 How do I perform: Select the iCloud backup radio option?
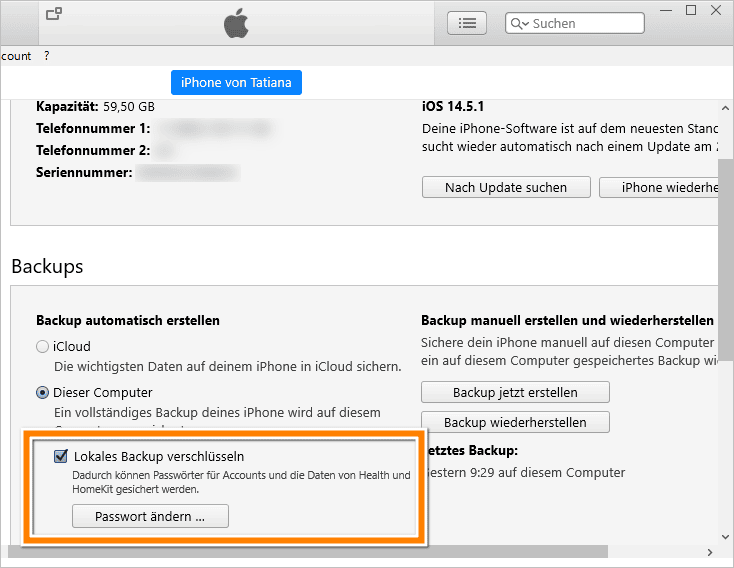point(43,347)
